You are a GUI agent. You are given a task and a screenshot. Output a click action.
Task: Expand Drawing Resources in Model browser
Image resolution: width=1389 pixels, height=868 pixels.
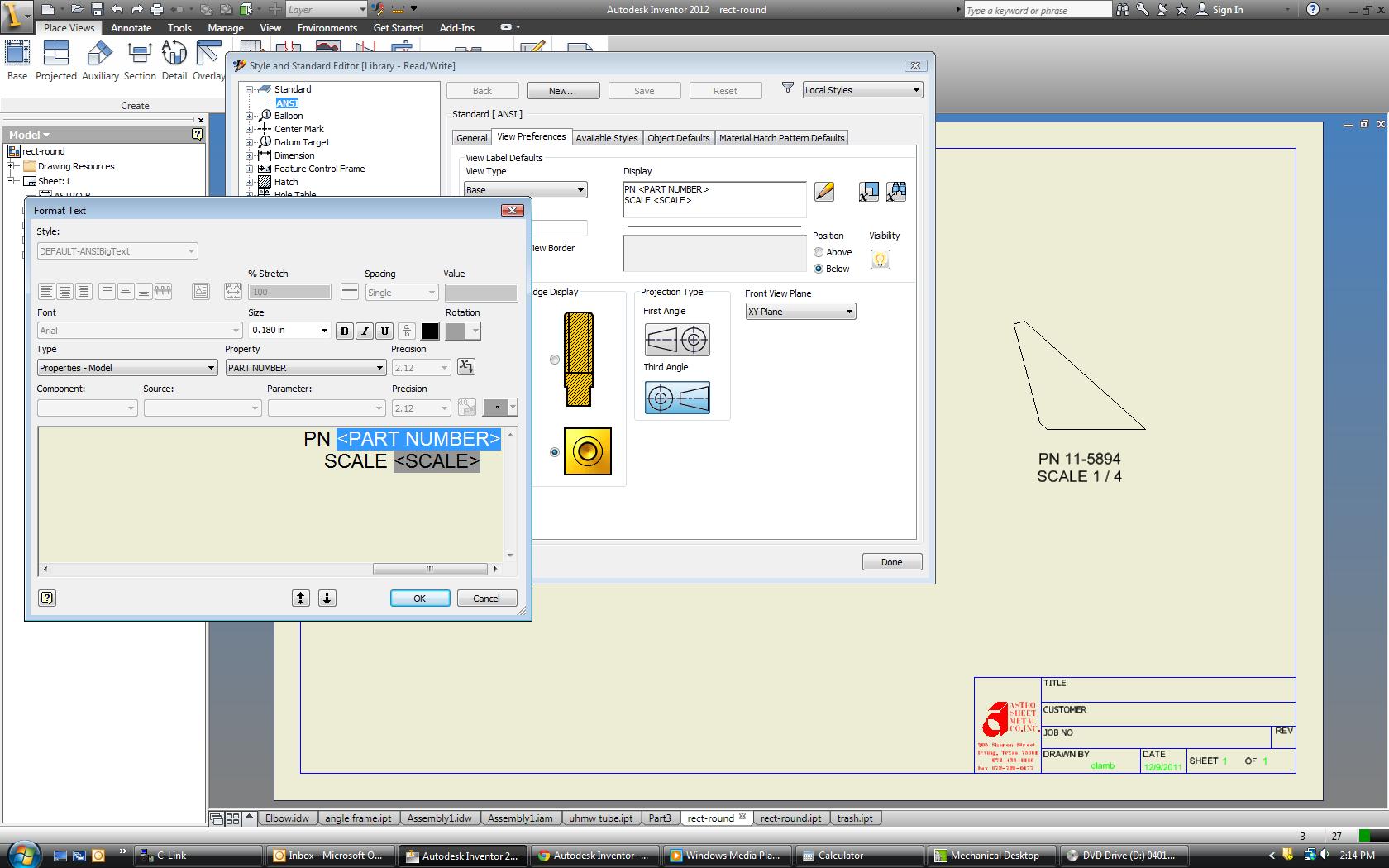point(12,166)
